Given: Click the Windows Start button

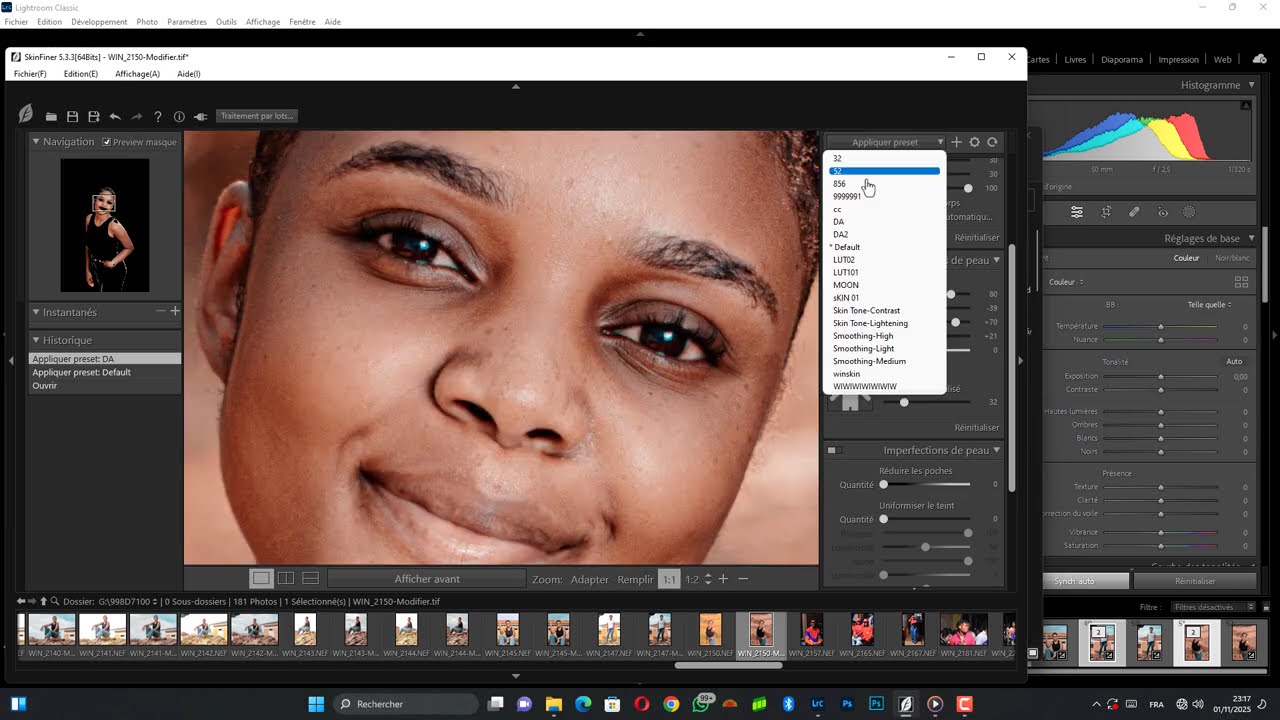Looking at the screenshot, I should [x=316, y=704].
